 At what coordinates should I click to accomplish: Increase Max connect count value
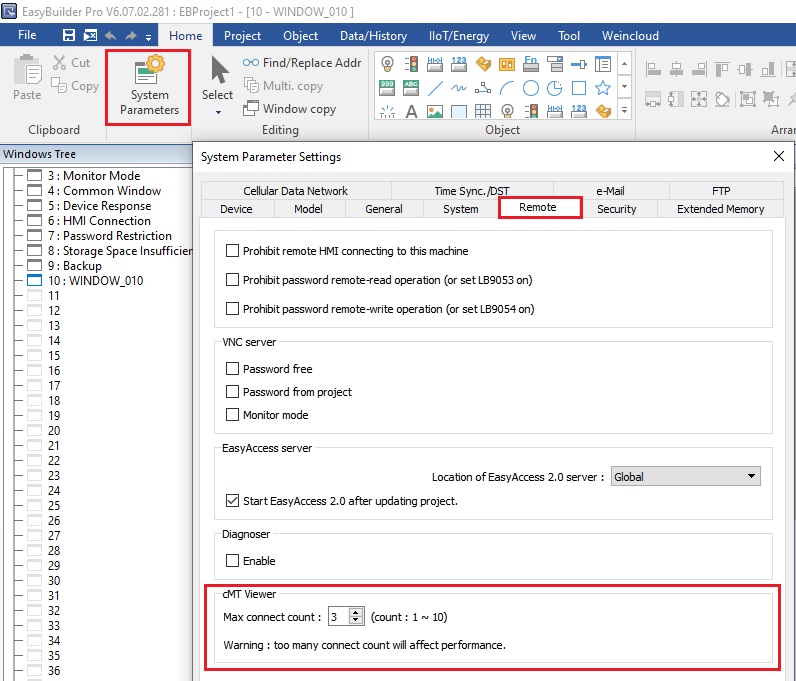coord(356,612)
